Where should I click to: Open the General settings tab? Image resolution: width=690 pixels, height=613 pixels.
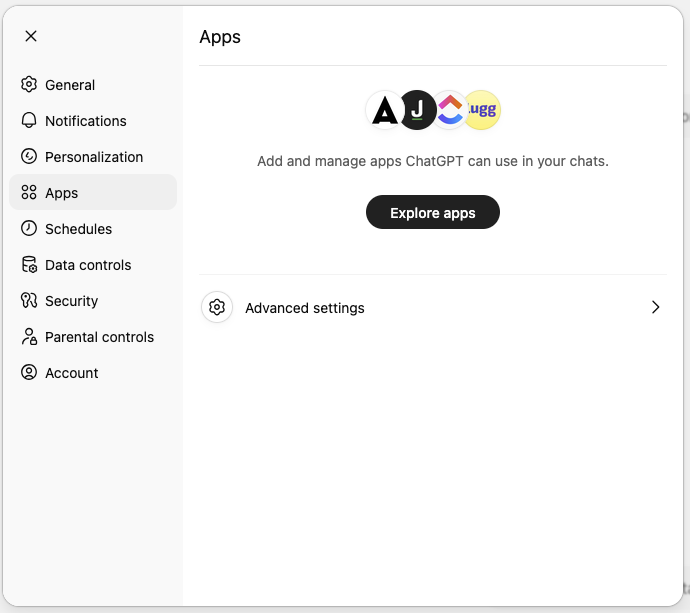click(x=93, y=84)
